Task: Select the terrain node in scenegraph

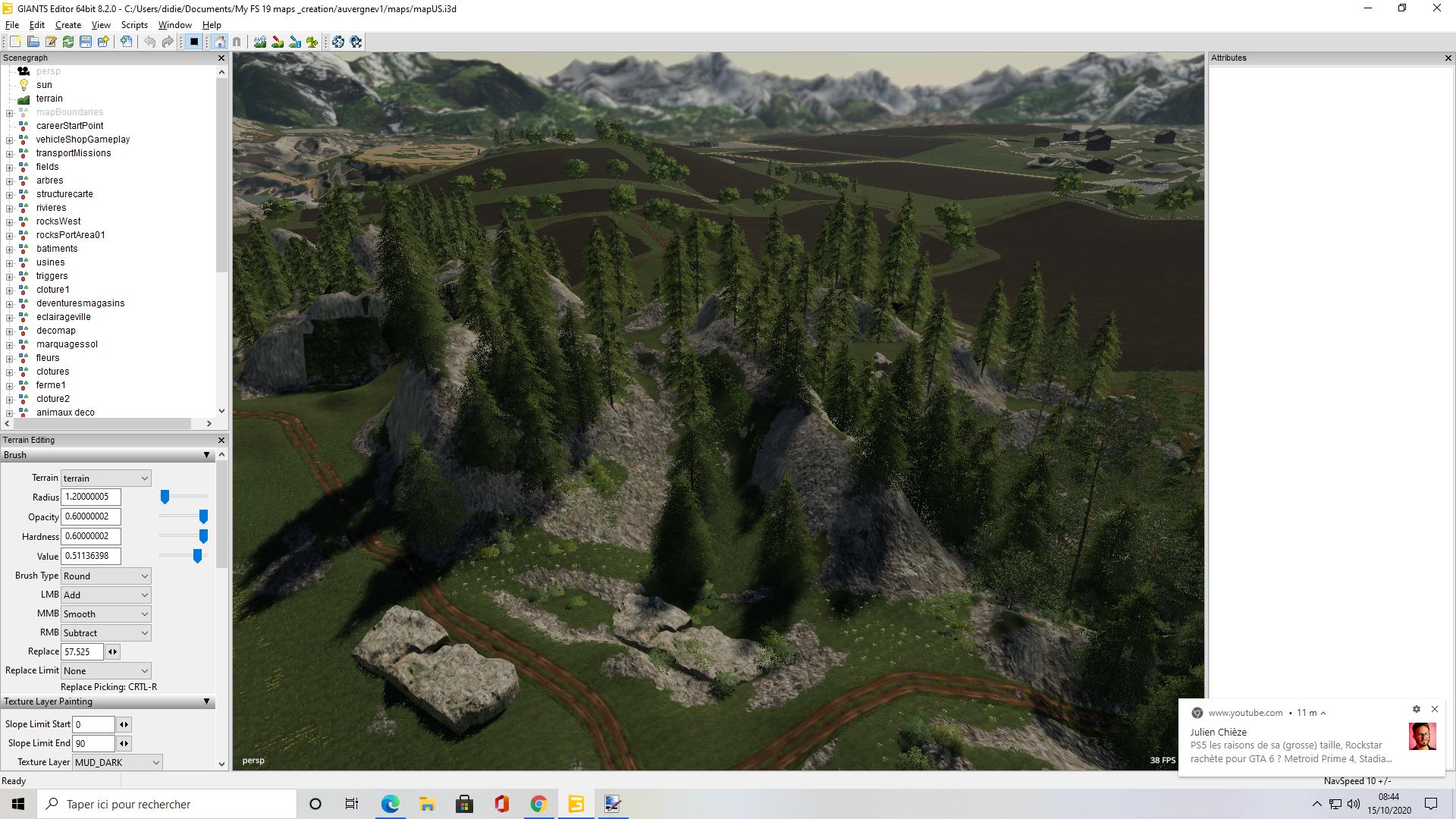Action: point(49,99)
